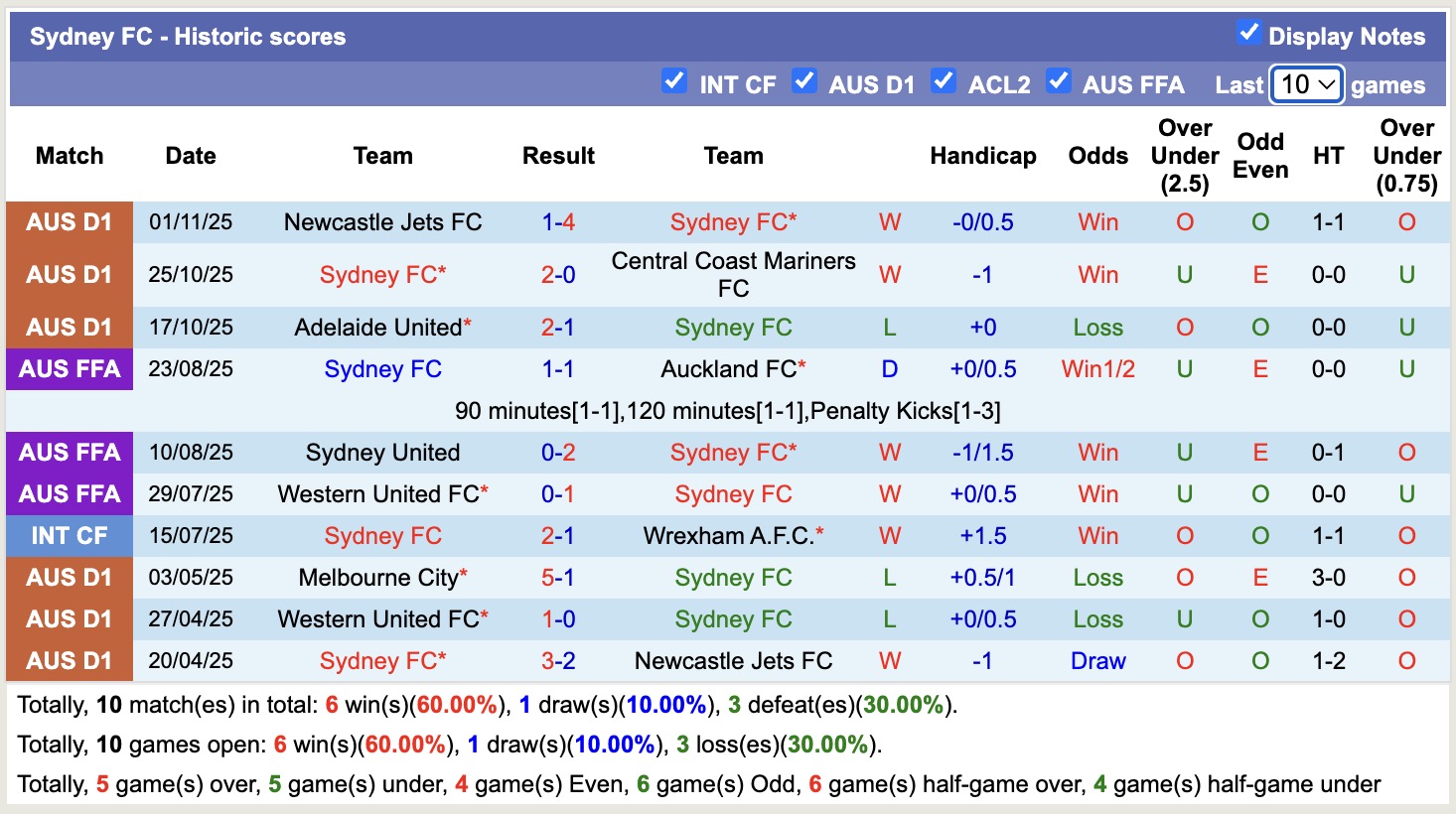Open the Sydney FC link in the first row
1456x814 pixels.
(x=732, y=221)
